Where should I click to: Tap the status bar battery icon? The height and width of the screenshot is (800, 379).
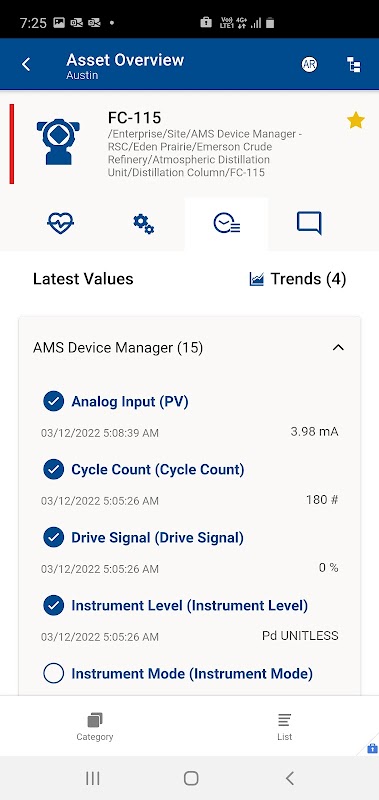270,22
